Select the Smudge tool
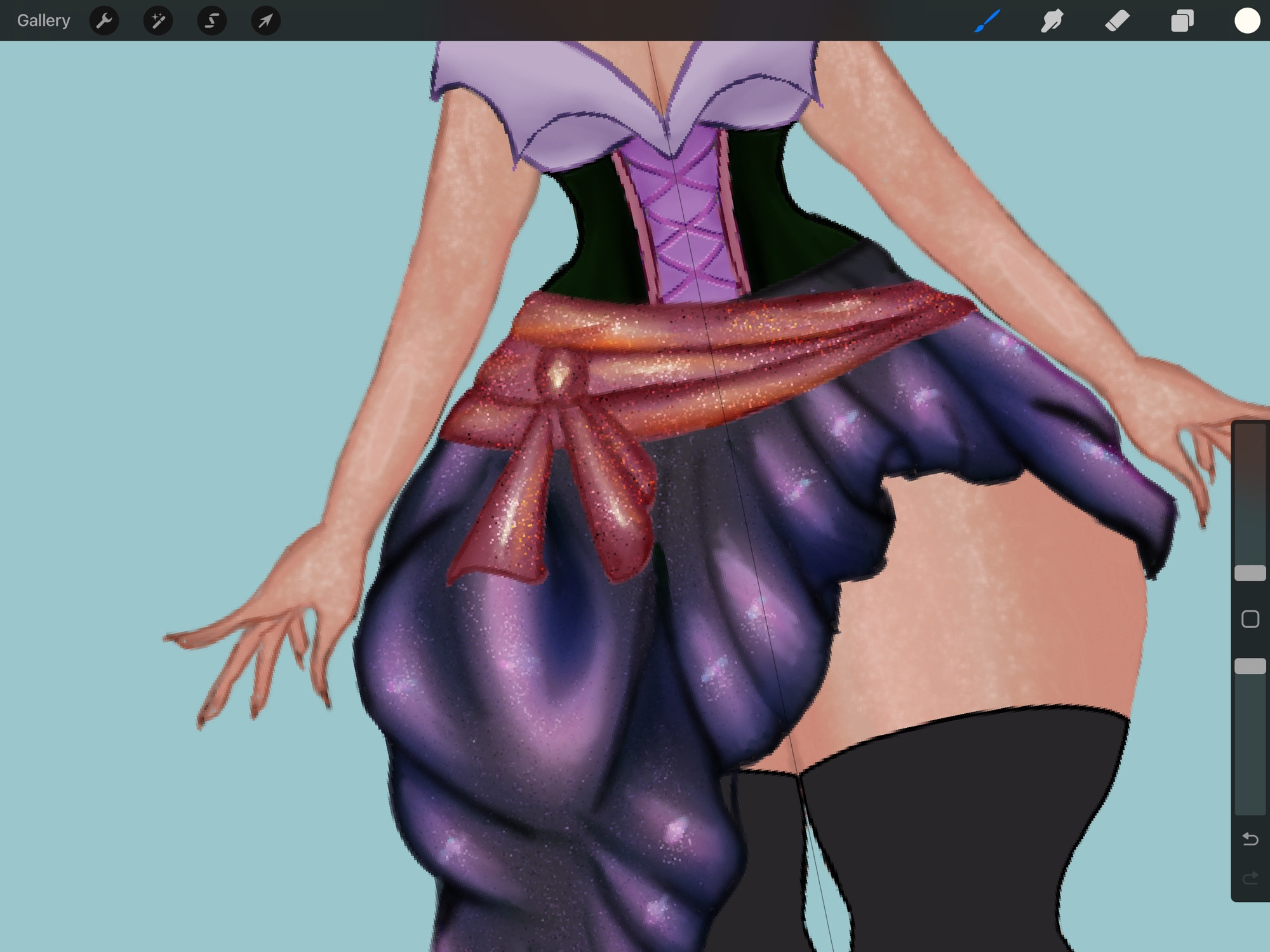Screen dimensions: 1270x952 1052,20
